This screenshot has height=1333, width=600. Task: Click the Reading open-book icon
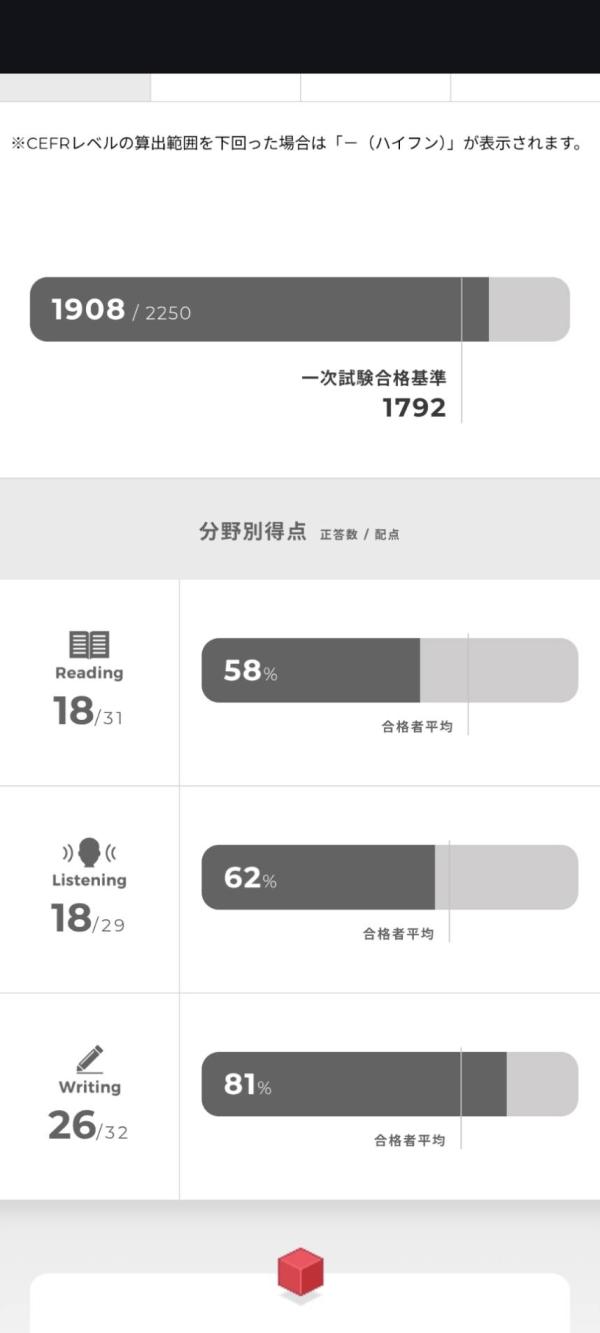coord(89,644)
